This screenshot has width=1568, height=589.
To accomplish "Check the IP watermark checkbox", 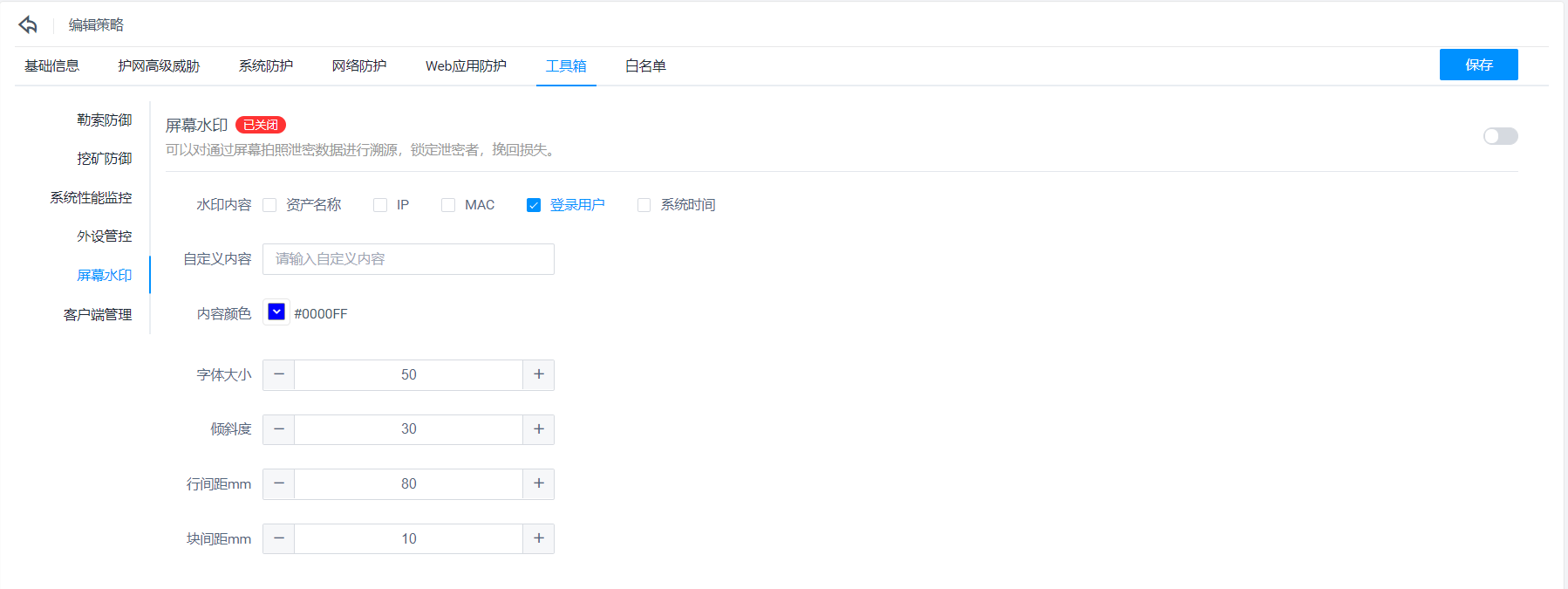I will (x=380, y=205).
